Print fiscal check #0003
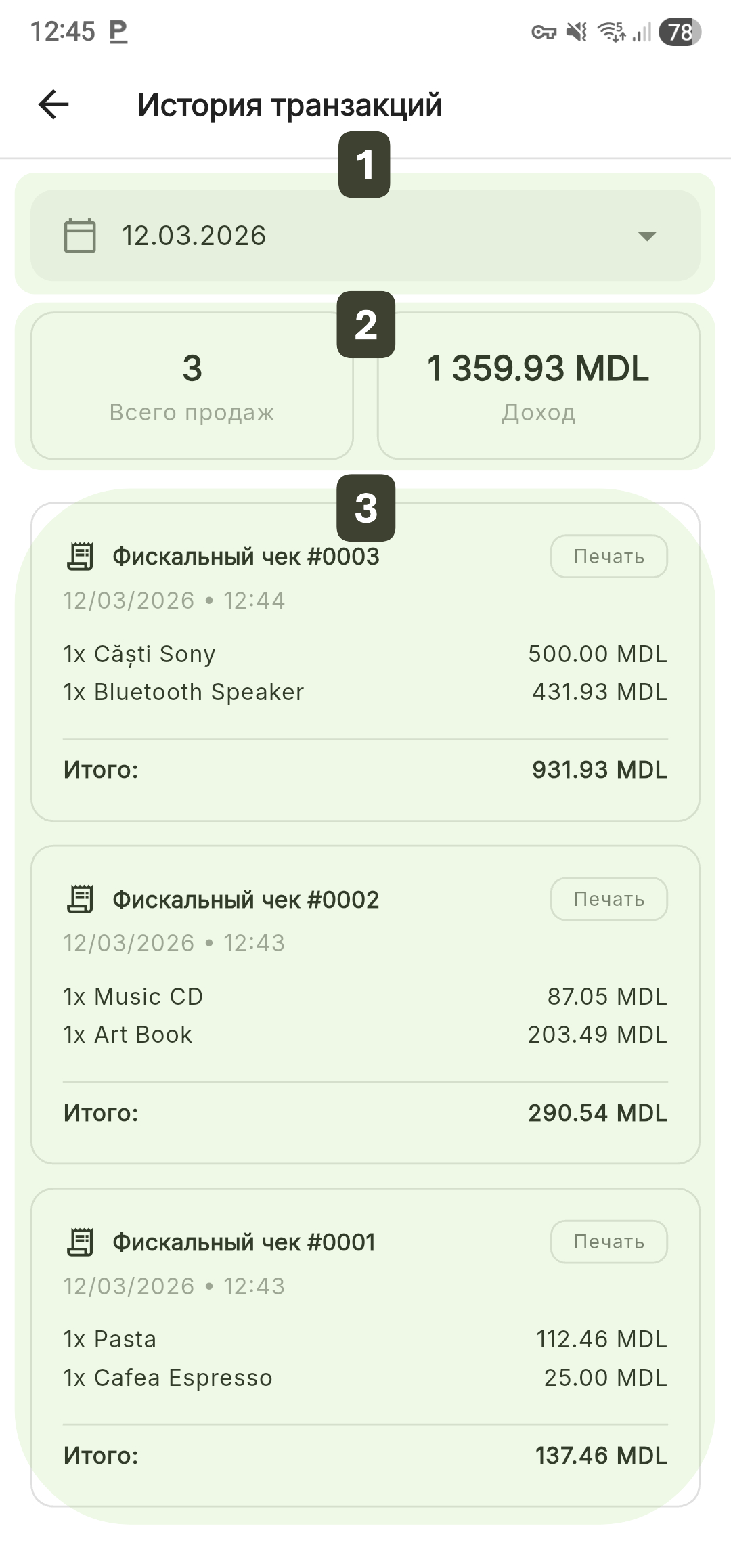Viewport: 731px width, 1568px height. pos(608,557)
